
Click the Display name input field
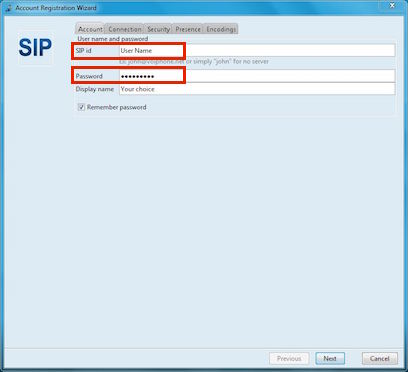(x=257, y=89)
